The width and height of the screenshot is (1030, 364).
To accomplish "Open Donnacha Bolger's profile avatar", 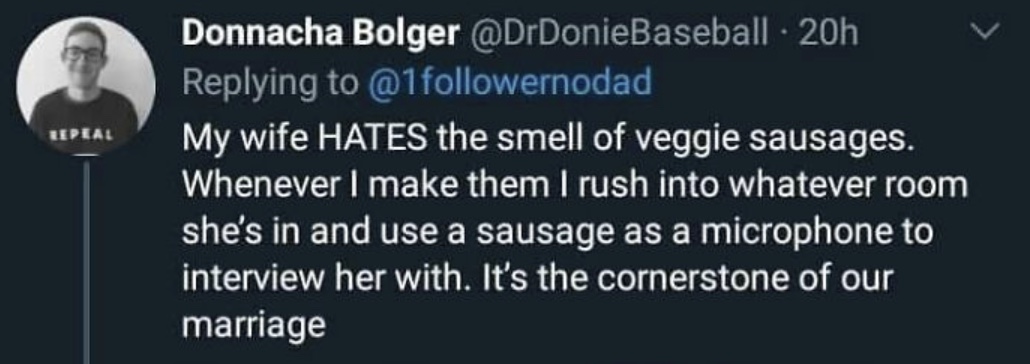I will [x=86, y=85].
